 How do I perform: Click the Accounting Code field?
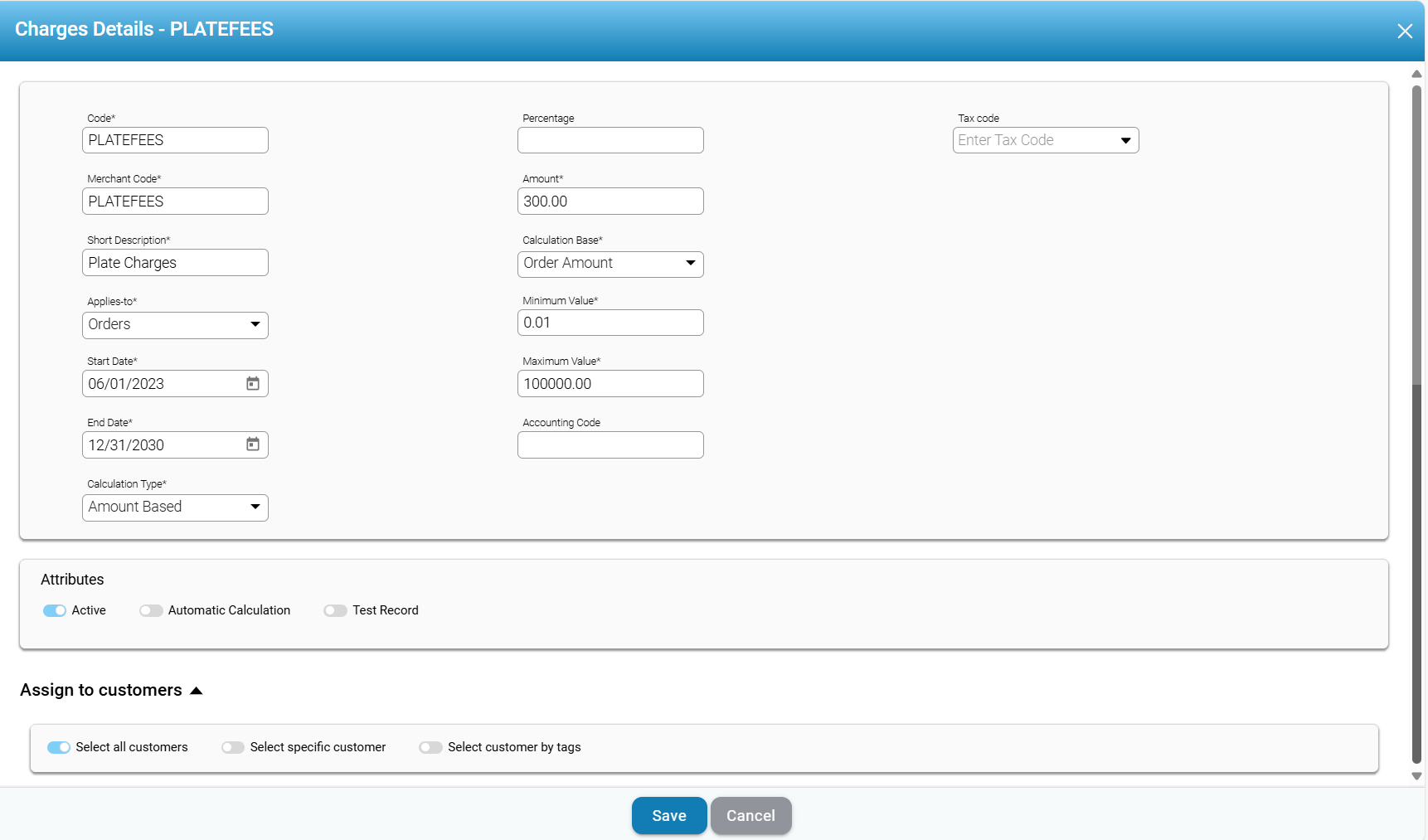(610, 445)
